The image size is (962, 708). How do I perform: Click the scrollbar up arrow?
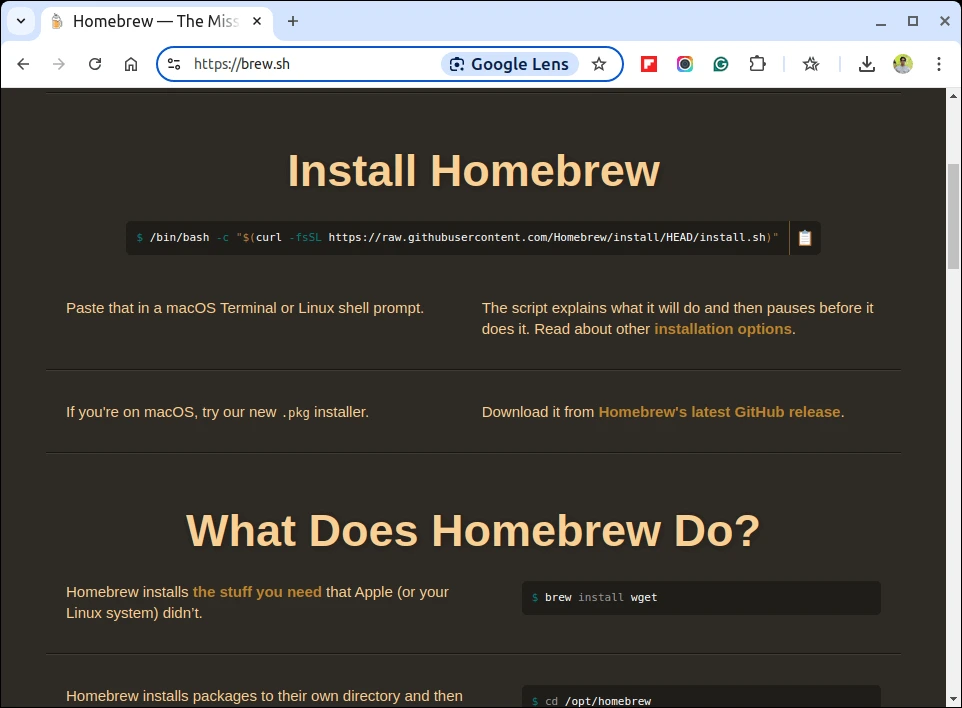click(x=953, y=96)
